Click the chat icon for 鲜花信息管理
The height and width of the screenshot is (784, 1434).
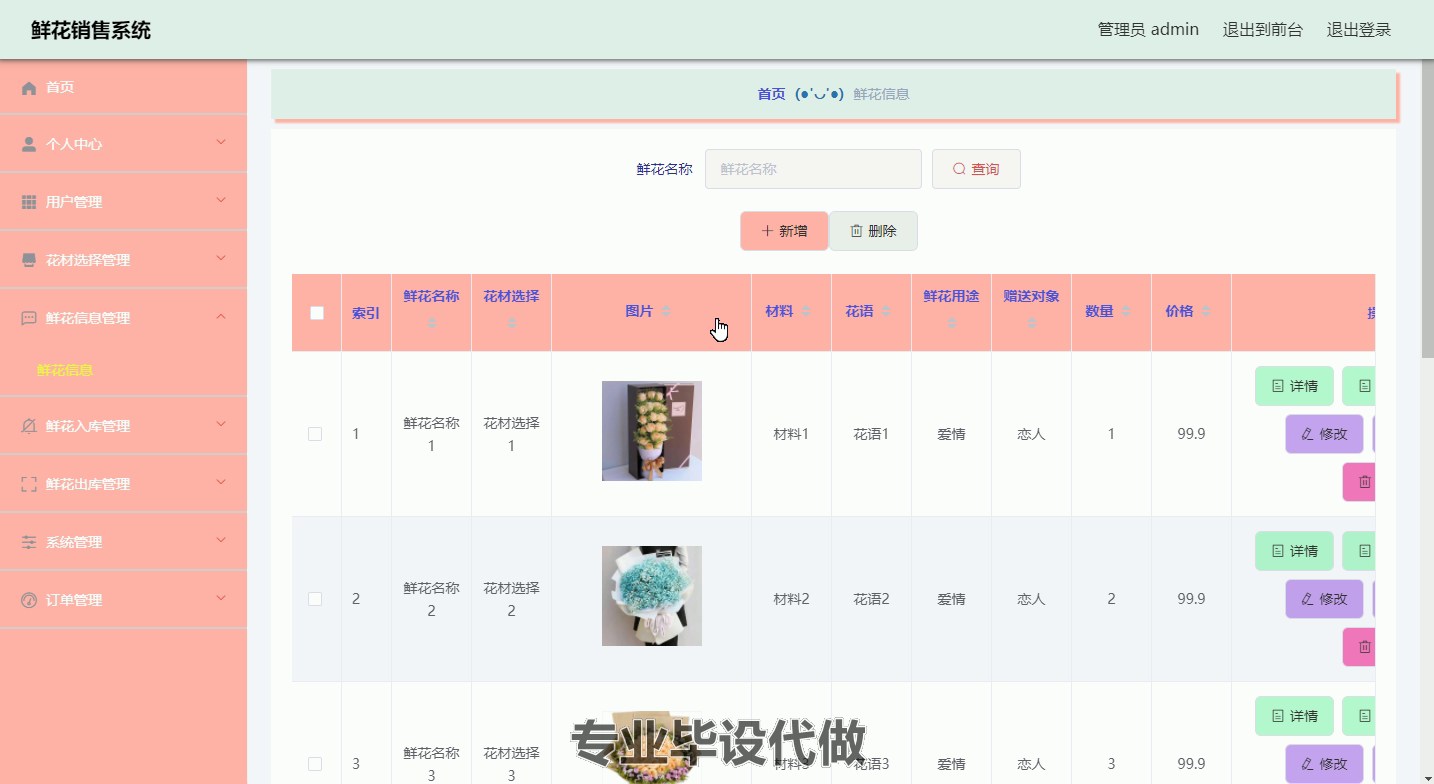[29, 318]
